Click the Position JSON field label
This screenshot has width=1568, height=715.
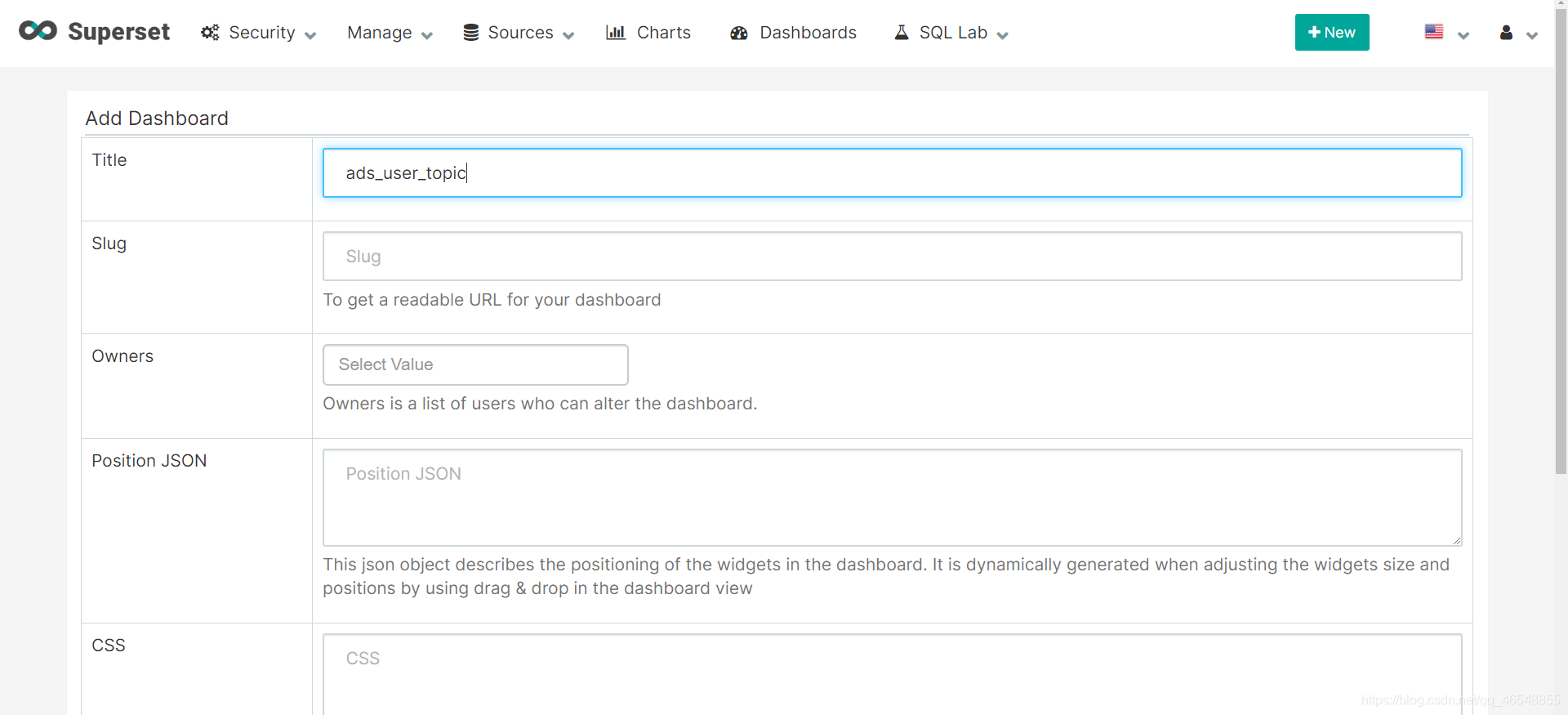(x=149, y=461)
